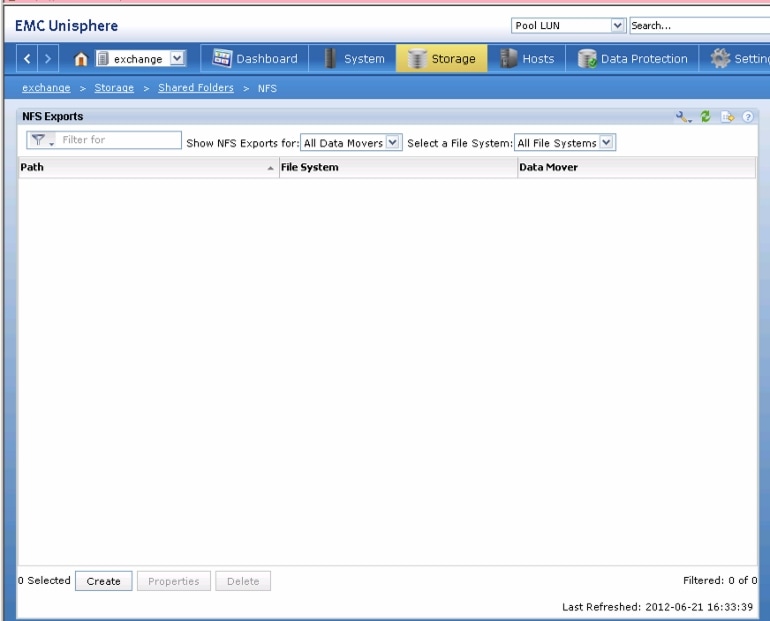Expand the All File Systems dropdown

click(606, 142)
